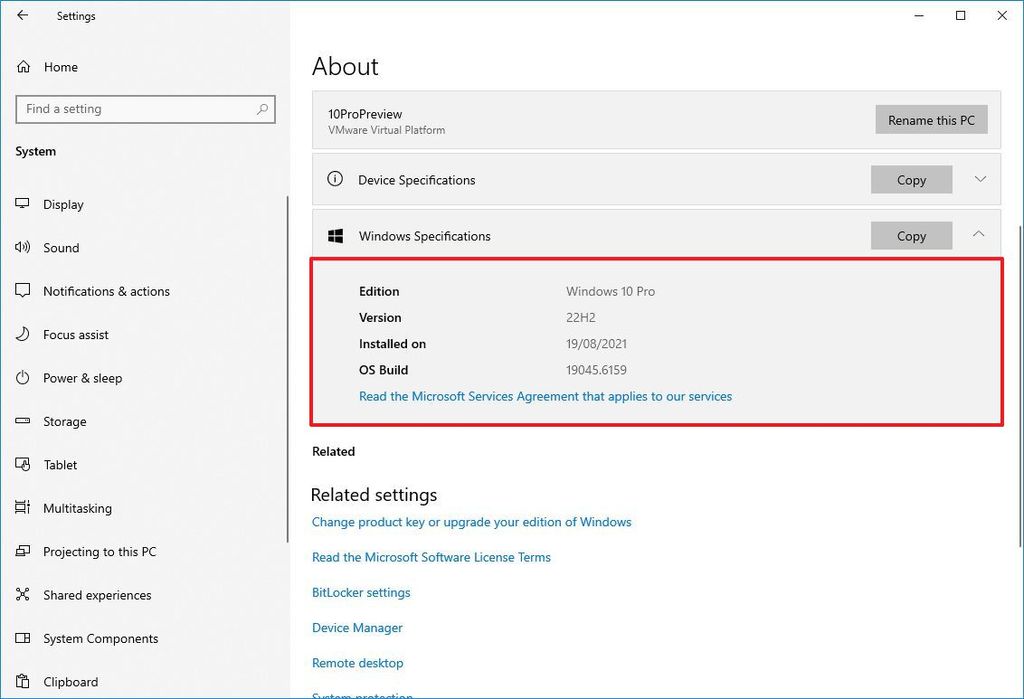Collapse the Windows Specifications section
Screen dimensions: 1024x699
(978, 234)
